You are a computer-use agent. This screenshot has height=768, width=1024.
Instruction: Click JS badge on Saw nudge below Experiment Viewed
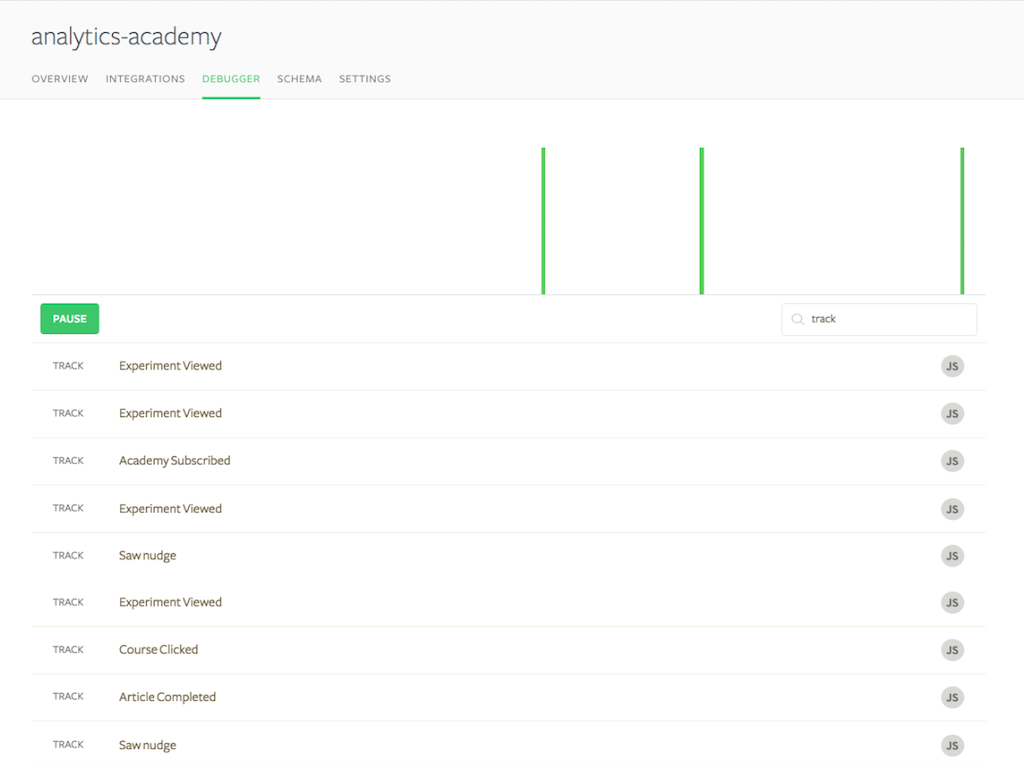952,556
